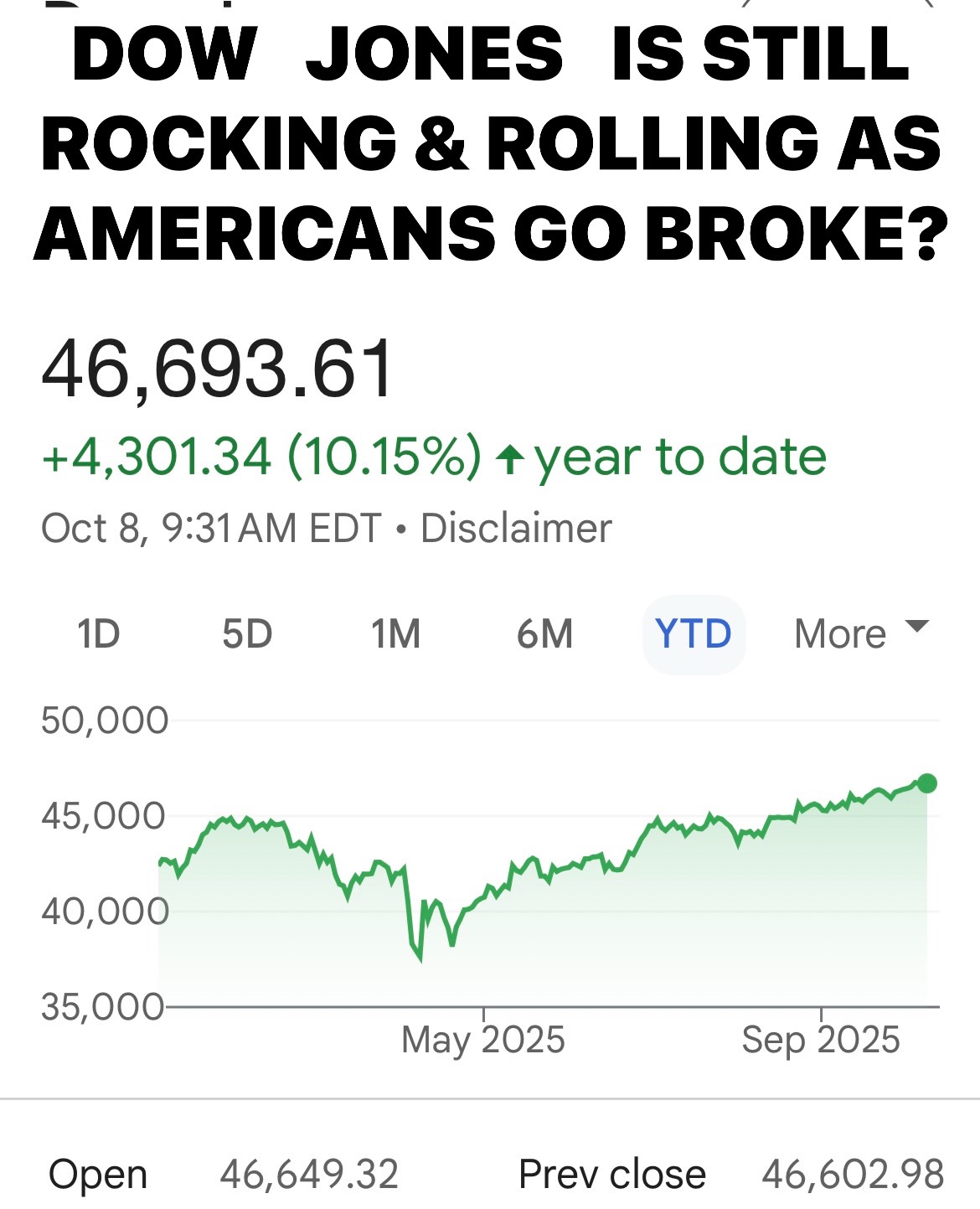Click the 50,000 gridline label
This screenshot has height=1209, width=980.
105,719
